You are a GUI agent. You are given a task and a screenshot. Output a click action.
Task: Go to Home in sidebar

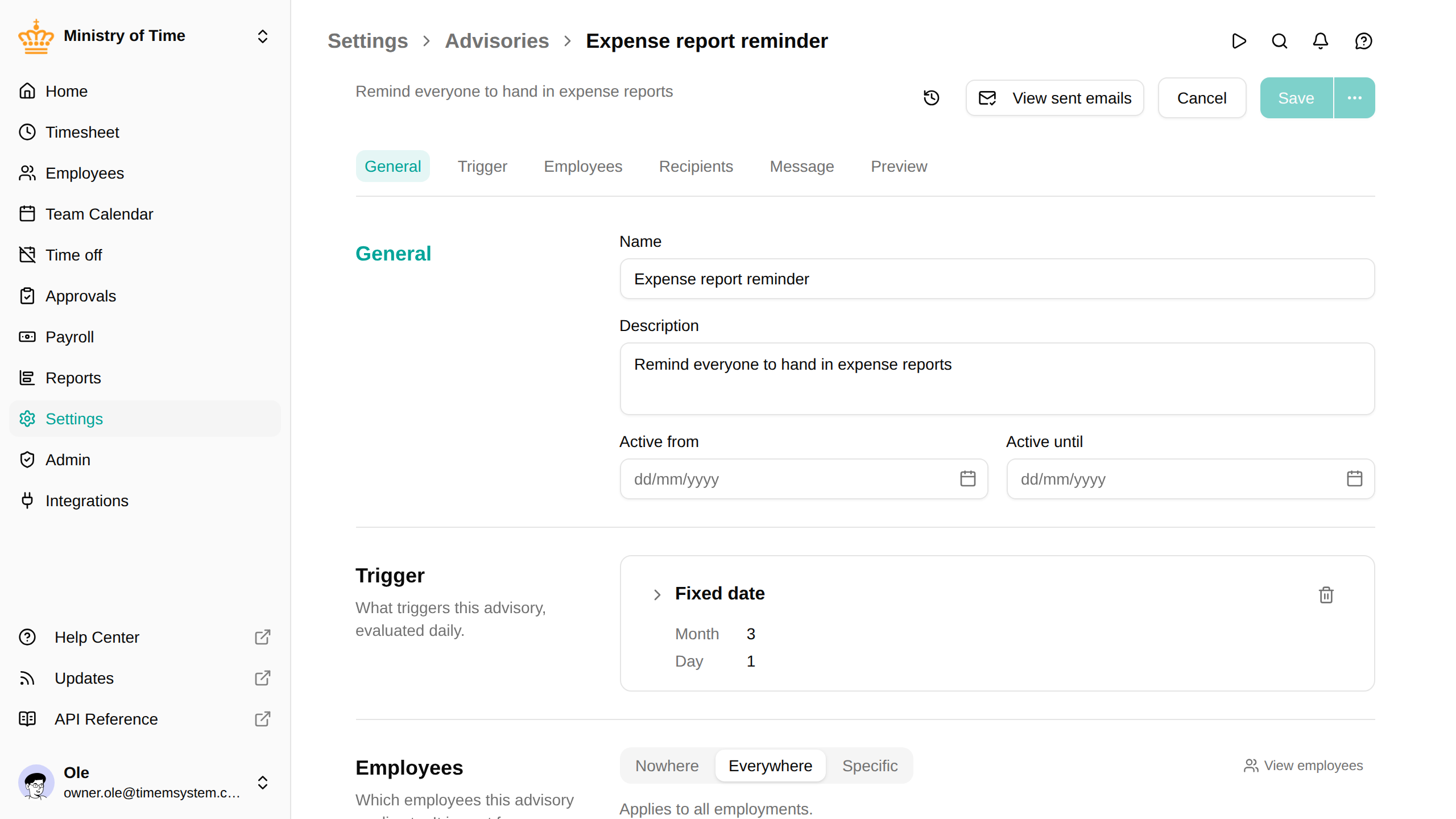pos(145,91)
